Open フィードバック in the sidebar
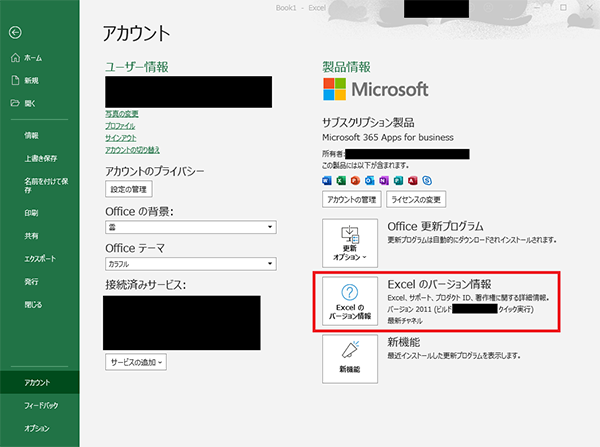600x447 pixels. point(41,405)
